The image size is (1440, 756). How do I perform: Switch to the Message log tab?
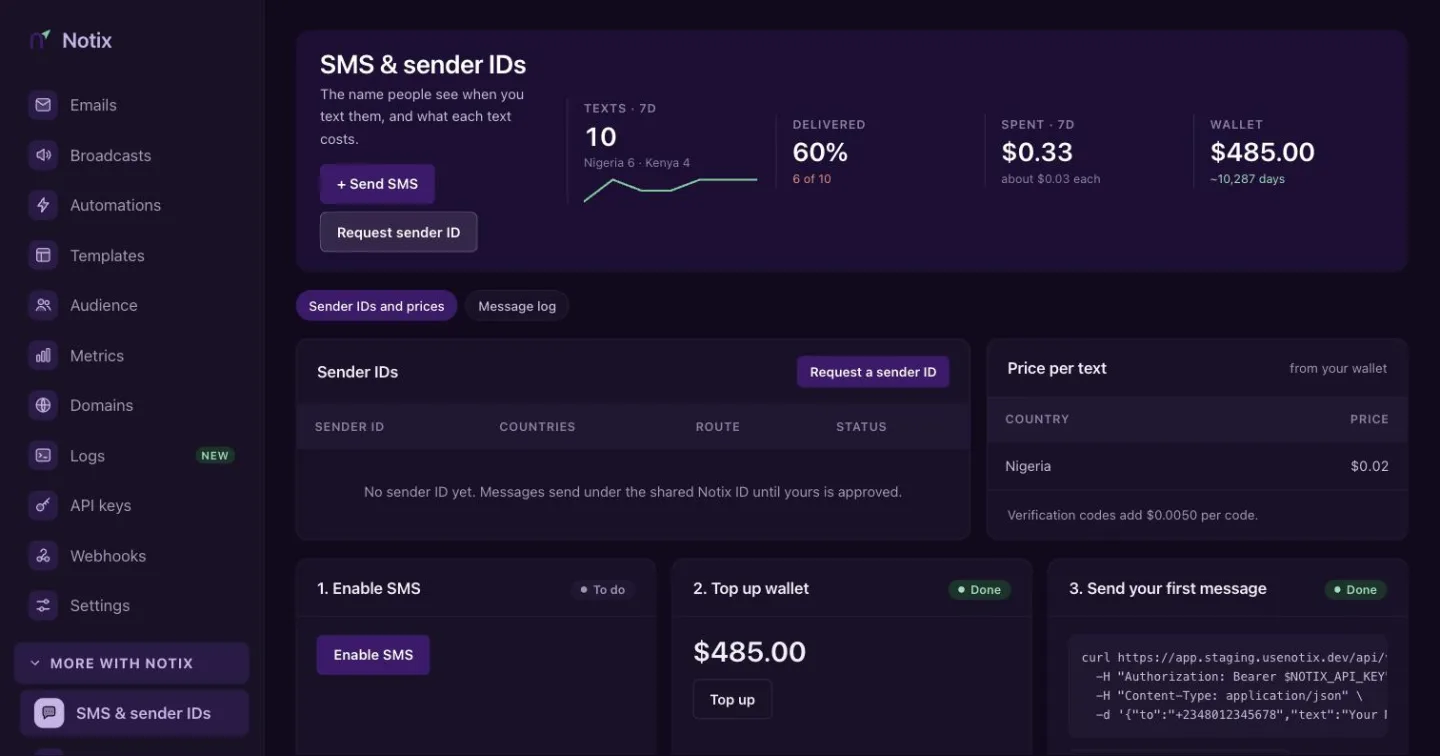517,306
